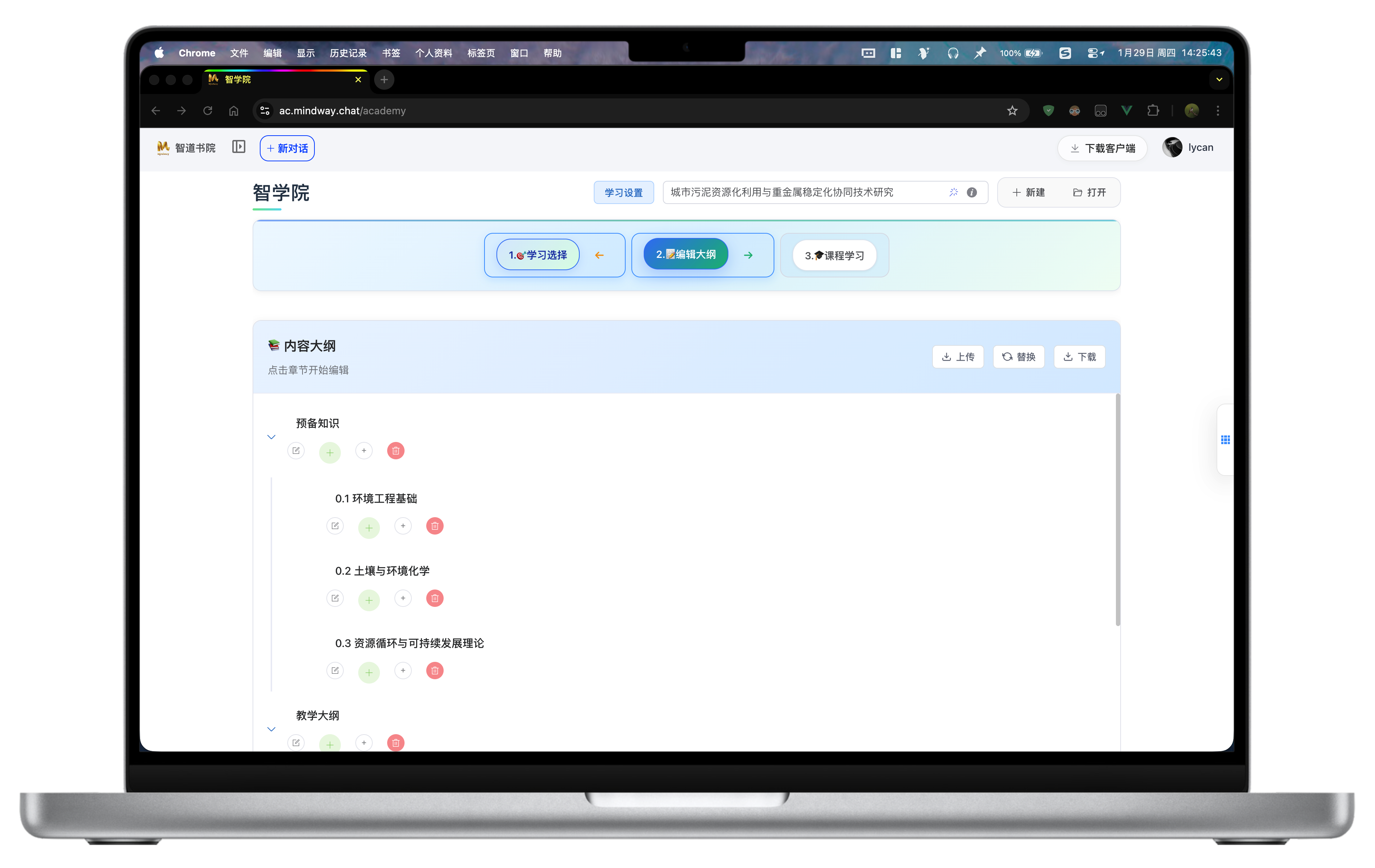Open Chrome three-dot menu
Screen dimensions: 1375x868
click(1218, 111)
